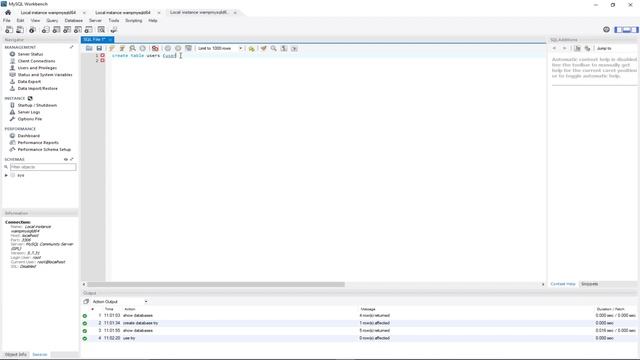Open the Database menu
The width and height of the screenshot is (640, 360).
pyautogui.click(x=73, y=20)
